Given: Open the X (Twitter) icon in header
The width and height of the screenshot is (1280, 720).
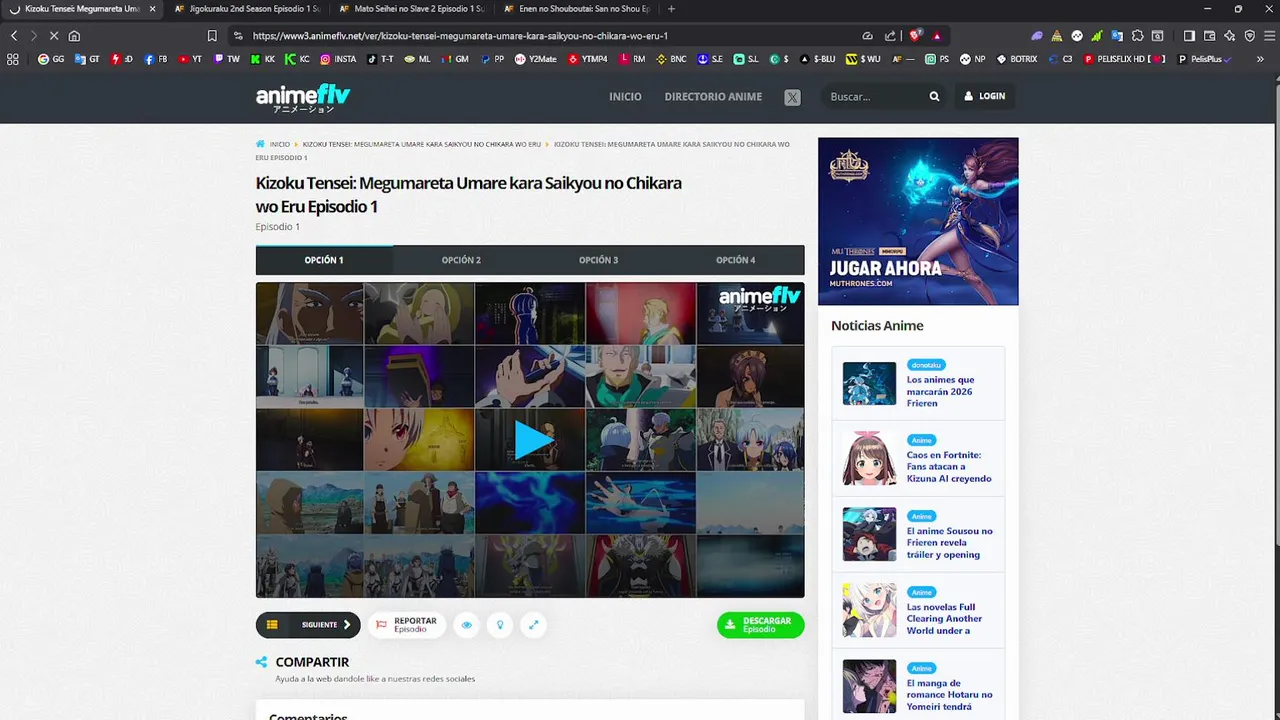Looking at the screenshot, I should [792, 97].
